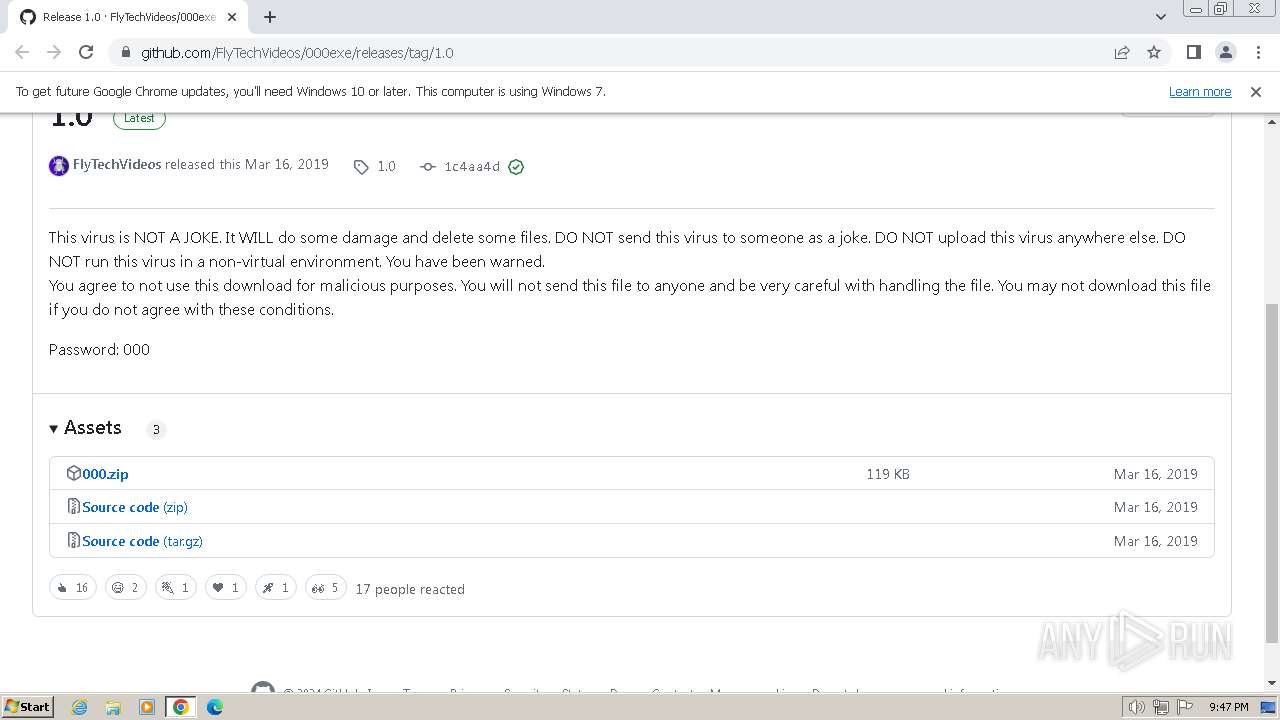
Task: Click the browser Back arrow
Action: [x=22, y=52]
